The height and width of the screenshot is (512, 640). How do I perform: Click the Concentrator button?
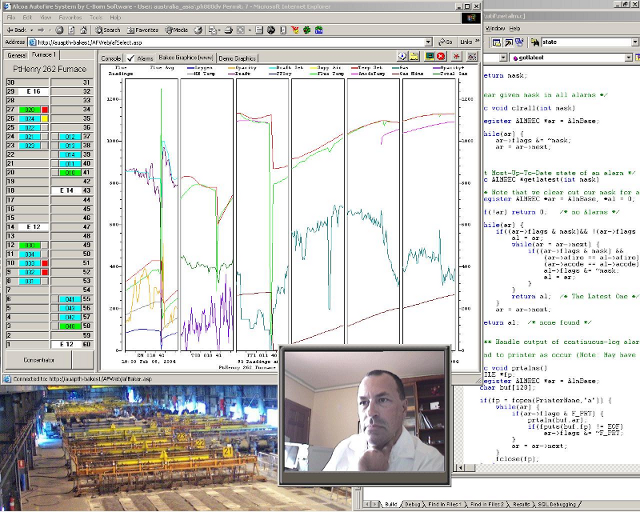click(x=38, y=360)
